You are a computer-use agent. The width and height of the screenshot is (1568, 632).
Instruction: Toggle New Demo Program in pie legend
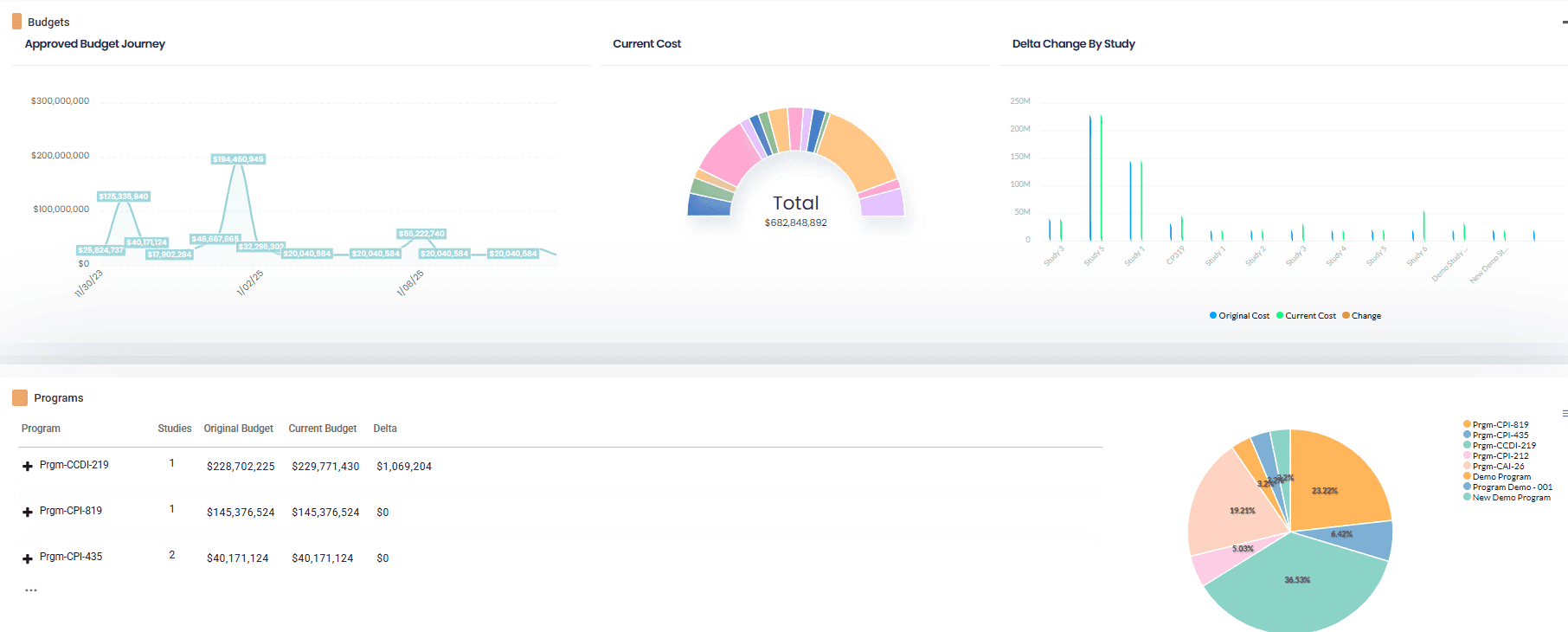(x=1507, y=498)
